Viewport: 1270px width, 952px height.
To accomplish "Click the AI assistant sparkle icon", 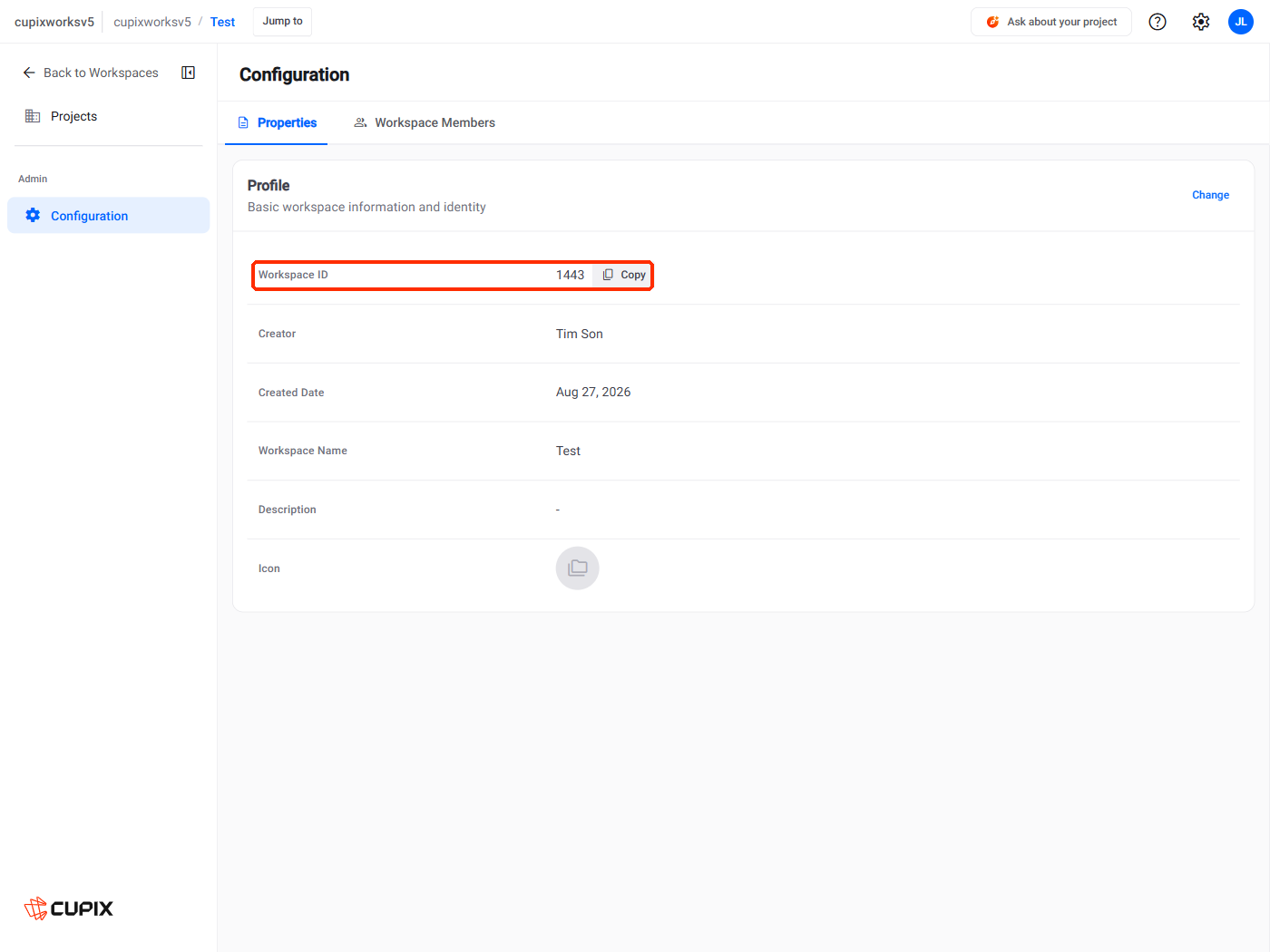I will click(x=992, y=22).
